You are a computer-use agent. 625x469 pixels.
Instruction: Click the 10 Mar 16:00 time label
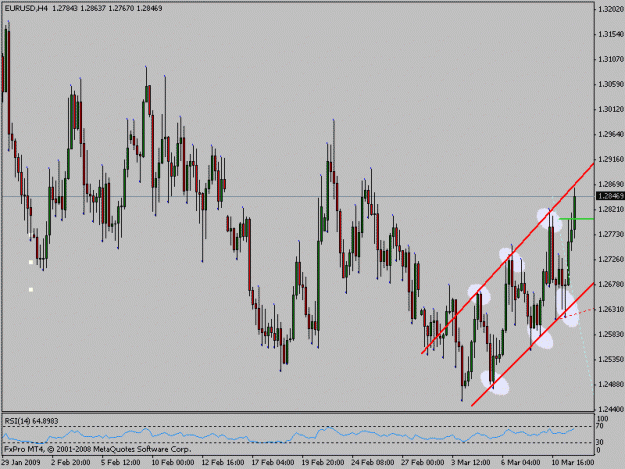point(573,463)
